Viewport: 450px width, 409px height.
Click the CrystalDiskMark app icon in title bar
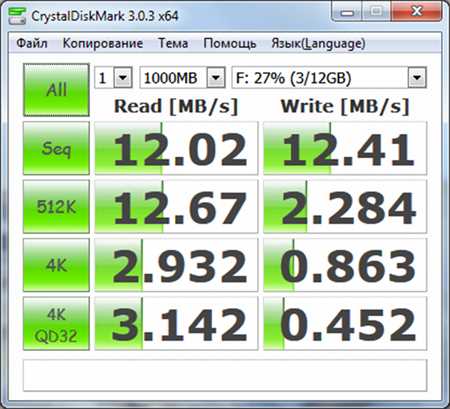coord(17,15)
